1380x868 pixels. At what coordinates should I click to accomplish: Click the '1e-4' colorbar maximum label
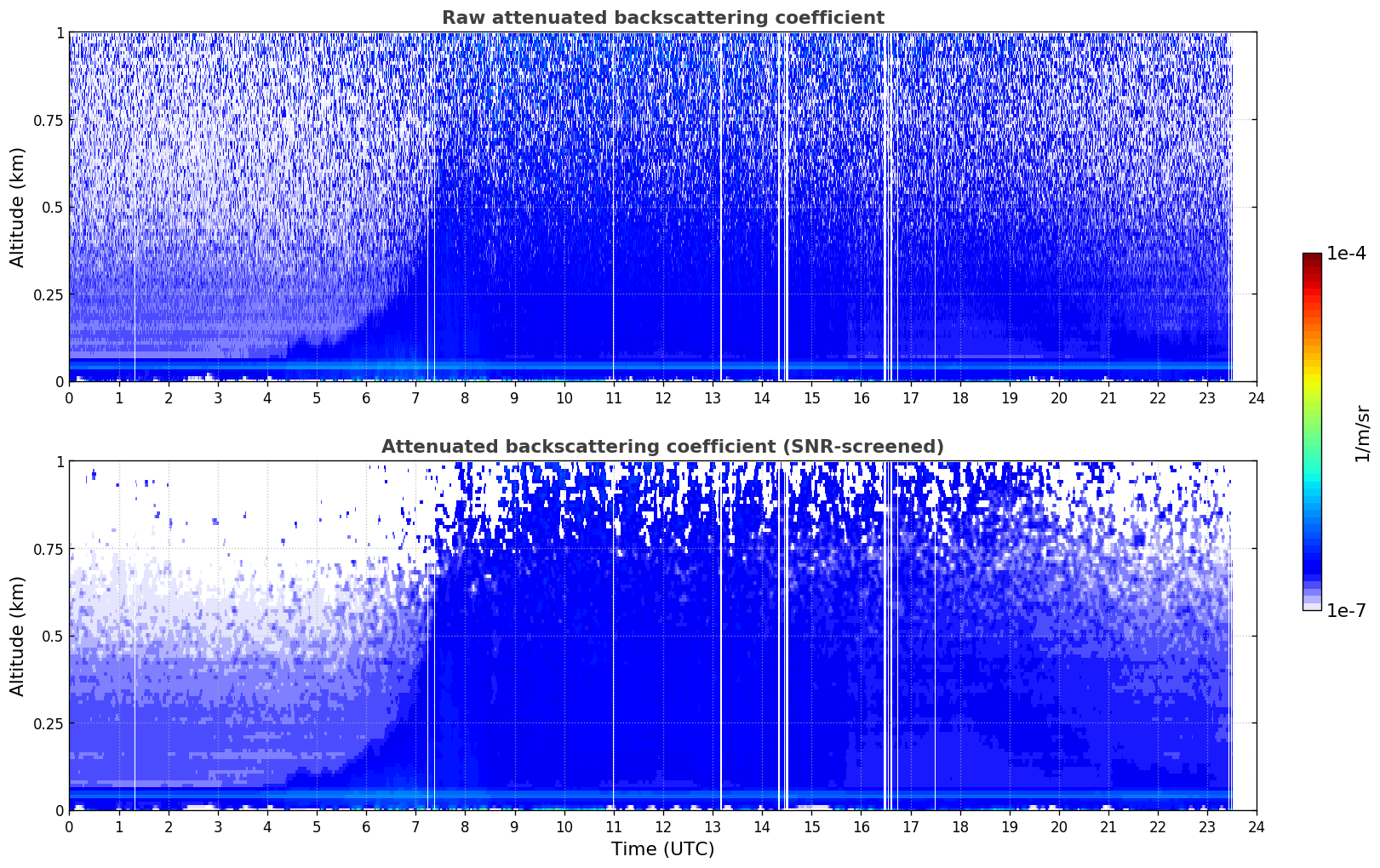point(1346,254)
